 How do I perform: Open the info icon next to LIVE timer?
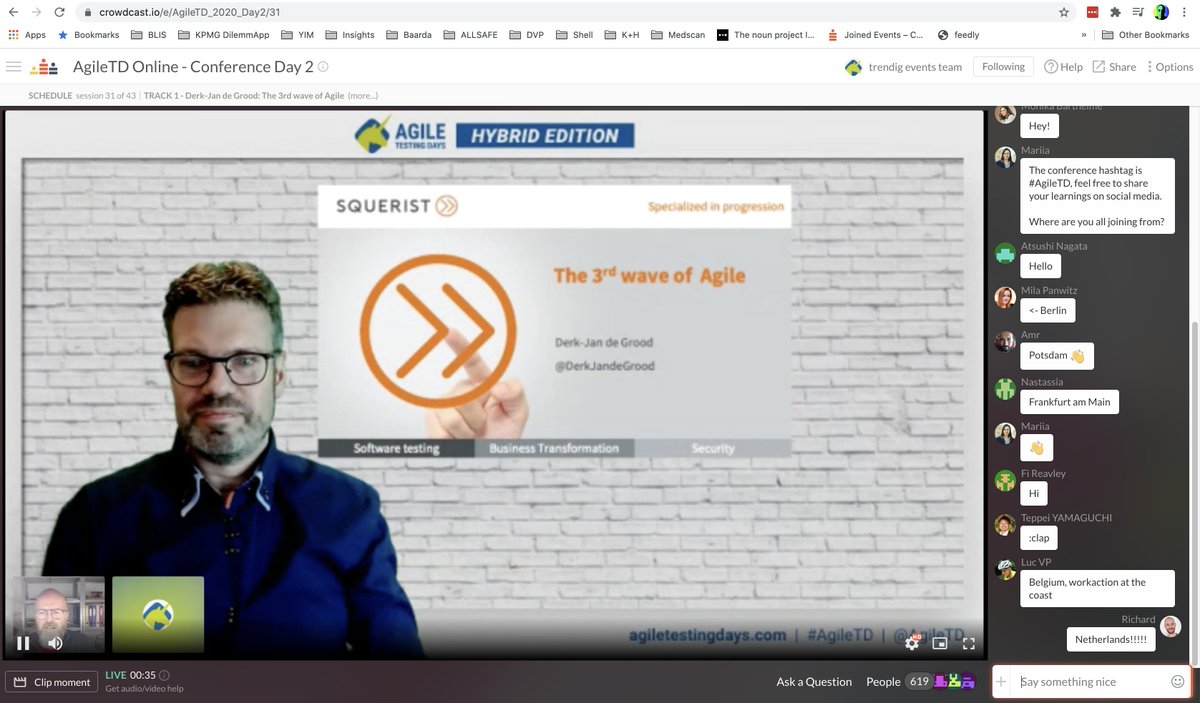tap(164, 675)
